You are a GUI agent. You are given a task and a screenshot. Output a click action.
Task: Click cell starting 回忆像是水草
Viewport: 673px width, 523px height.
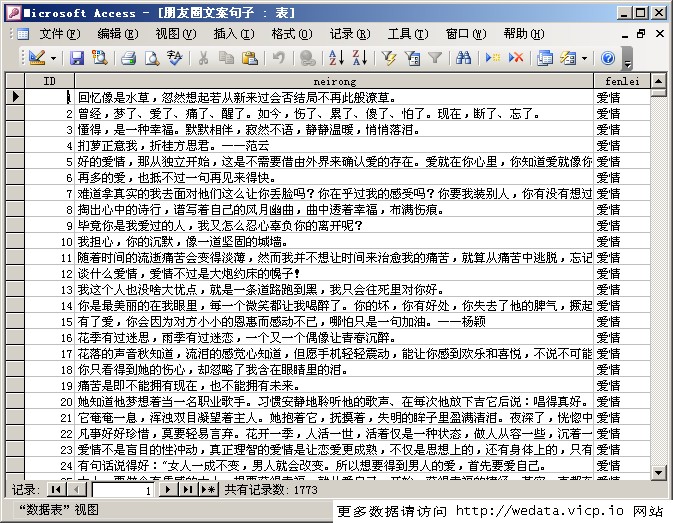click(334, 97)
